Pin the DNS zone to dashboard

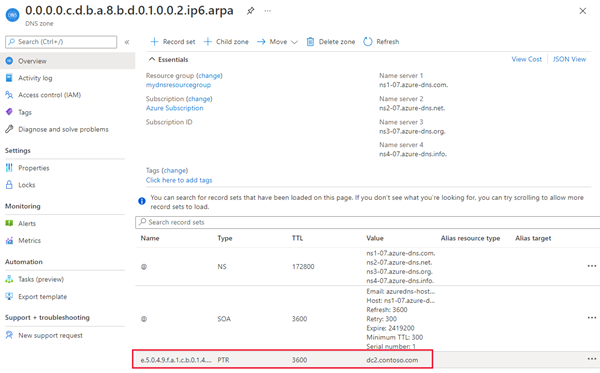pos(250,11)
